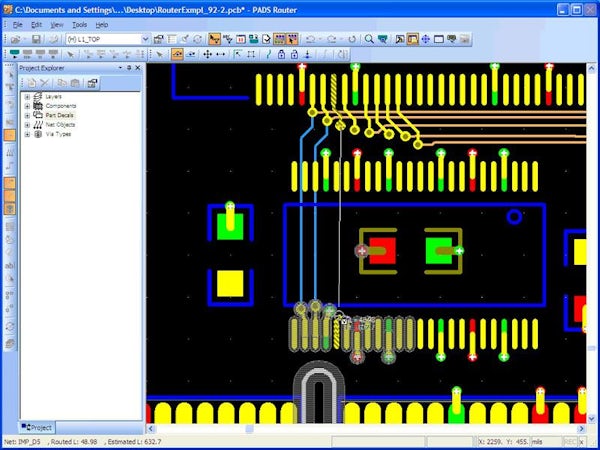Select the Zoom magnifier tool
This screenshot has height=450, width=600.
coord(369,39)
